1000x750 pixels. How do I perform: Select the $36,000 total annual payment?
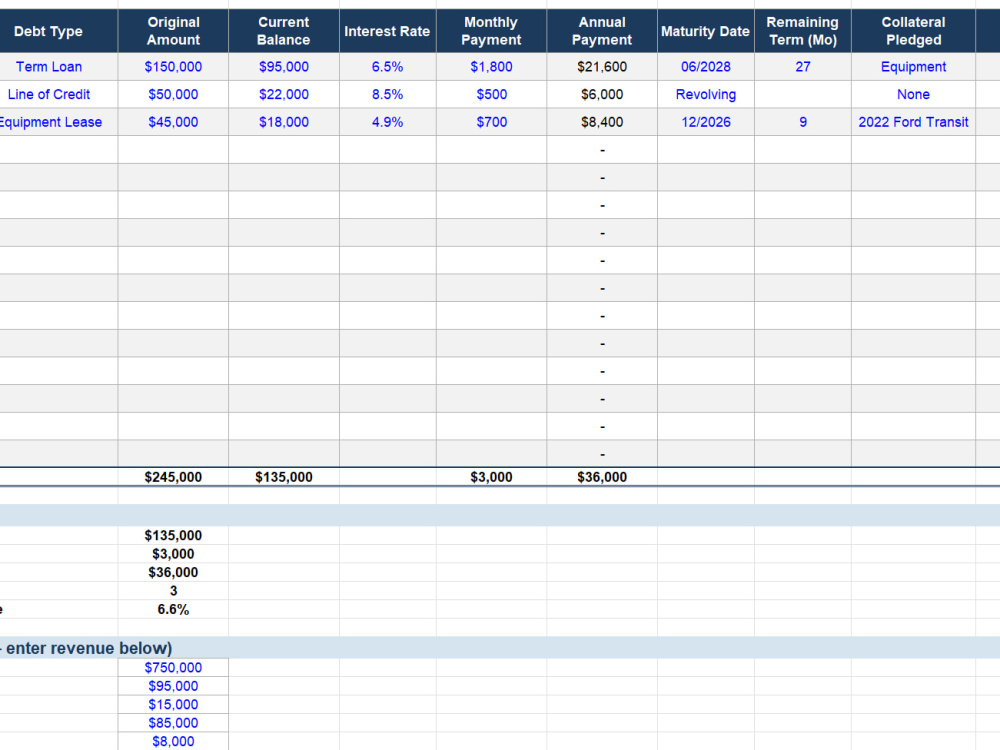(x=602, y=477)
